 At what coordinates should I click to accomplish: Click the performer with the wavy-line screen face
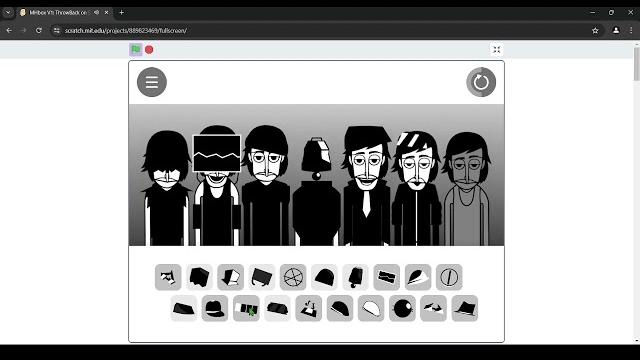click(x=217, y=186)
